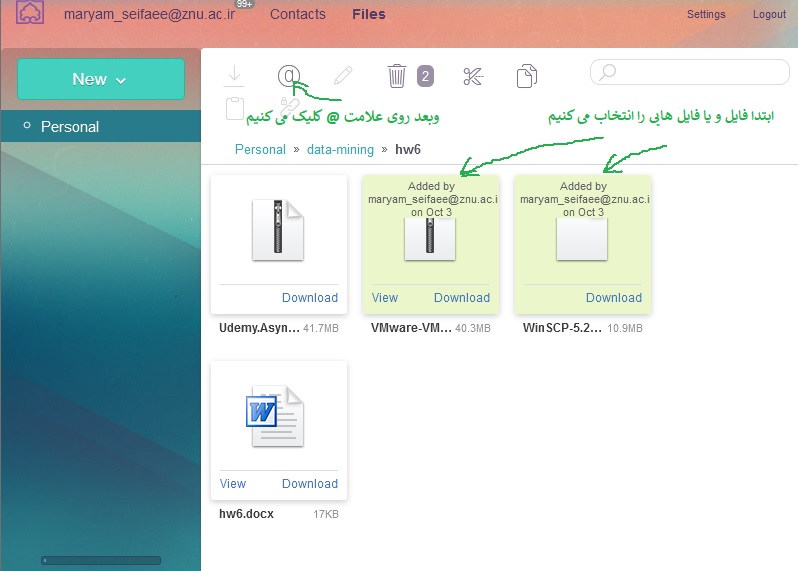Download the VMware-VM... file
Screen dimensions: 800x571
[x=462, y=297]
